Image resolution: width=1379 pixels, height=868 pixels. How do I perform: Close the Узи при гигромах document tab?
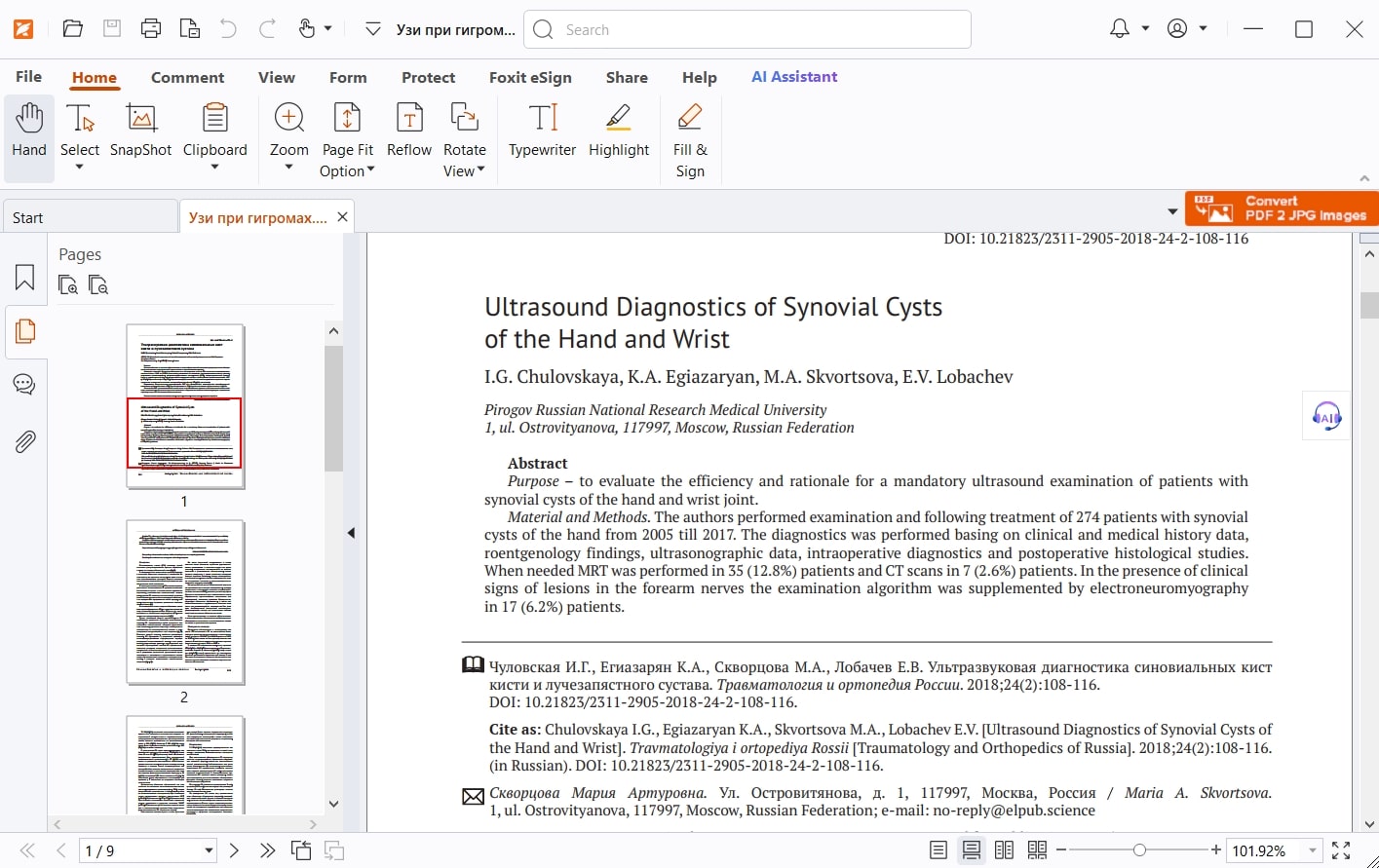pyautogui.click(x=342, y=216)
